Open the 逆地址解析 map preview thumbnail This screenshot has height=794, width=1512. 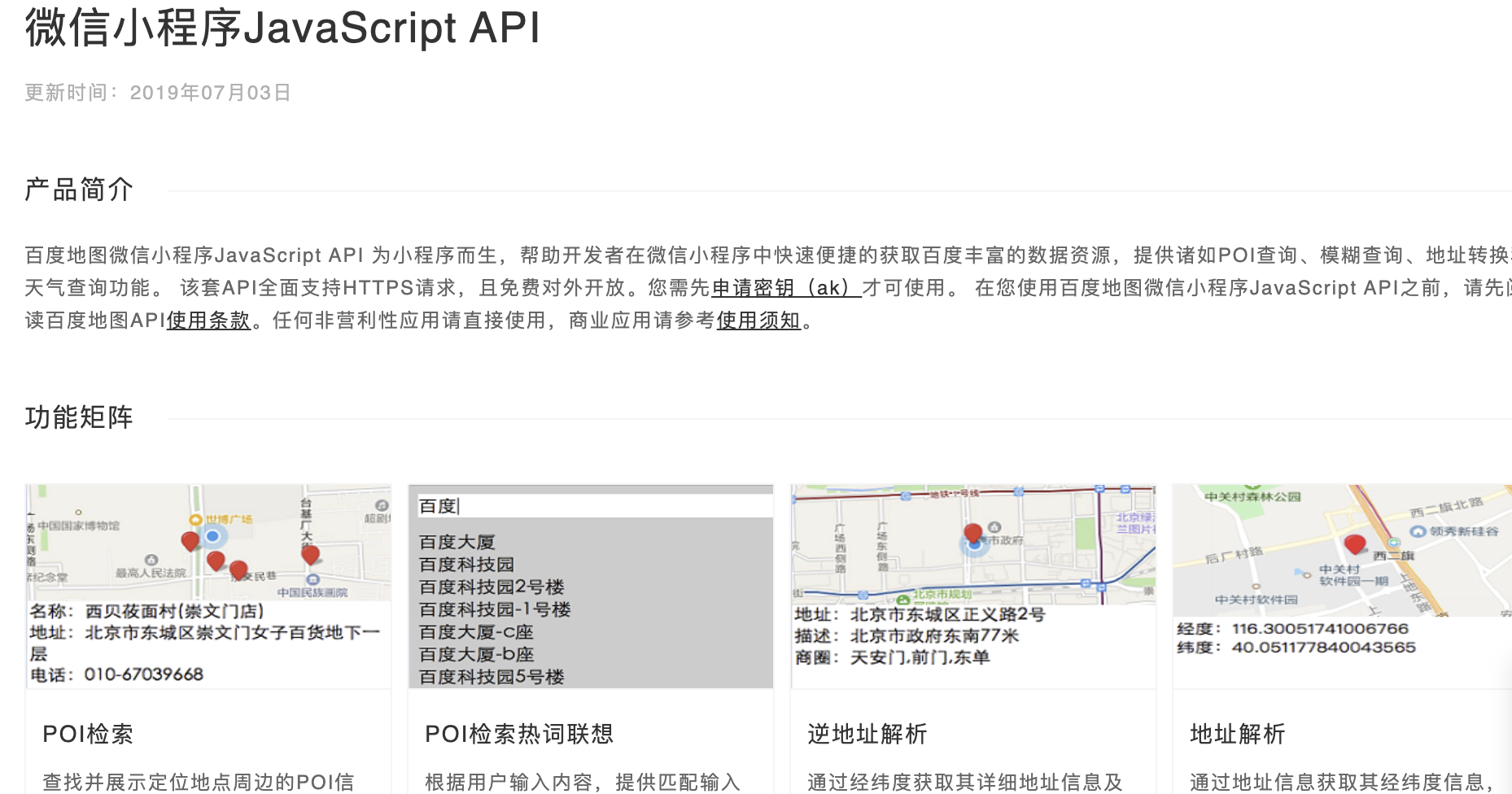point(973,587)
